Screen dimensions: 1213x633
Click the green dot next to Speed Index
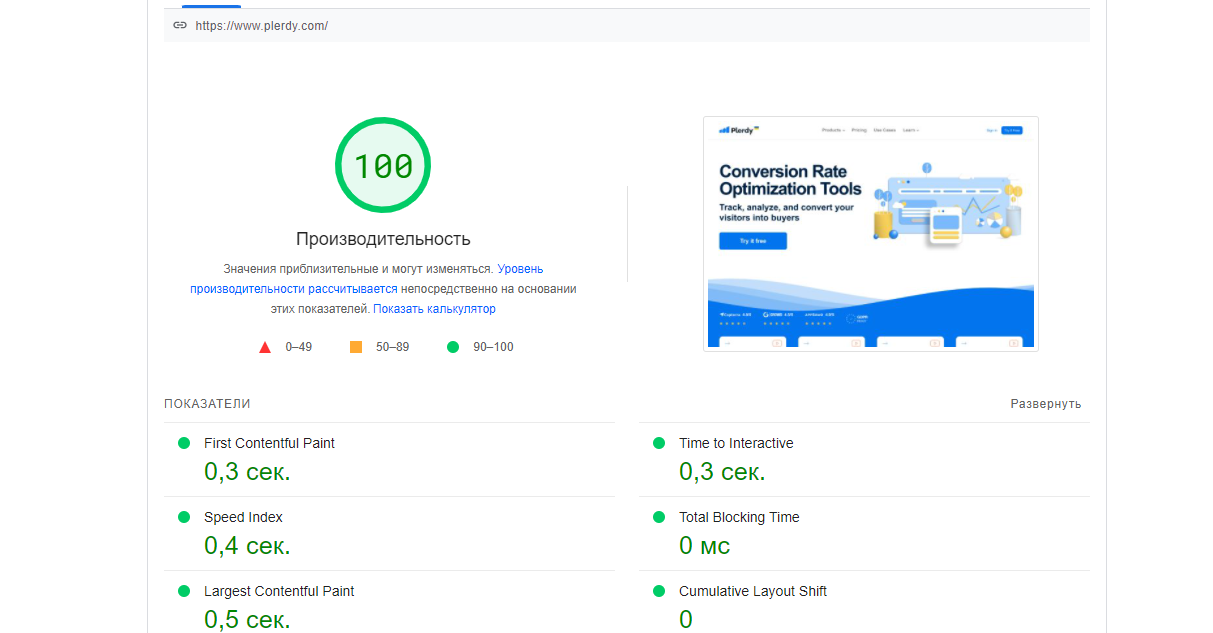(186, 517)
